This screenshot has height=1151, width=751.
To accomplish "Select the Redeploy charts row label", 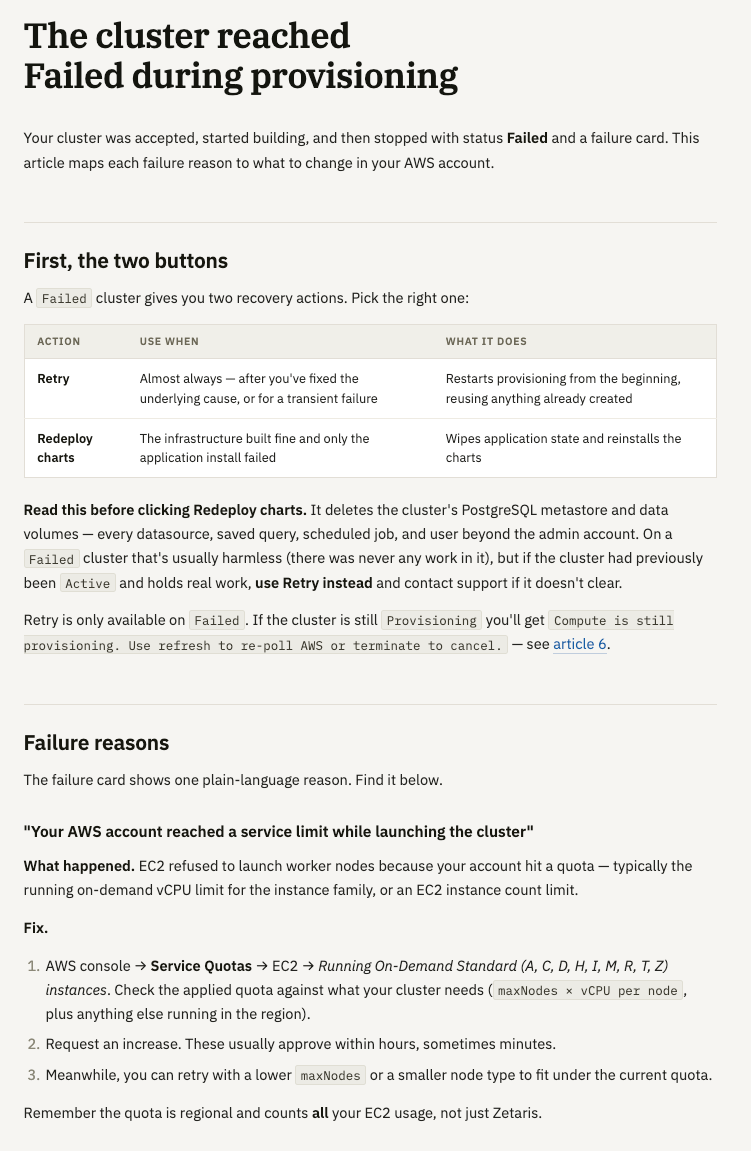I will coord(65,448).
